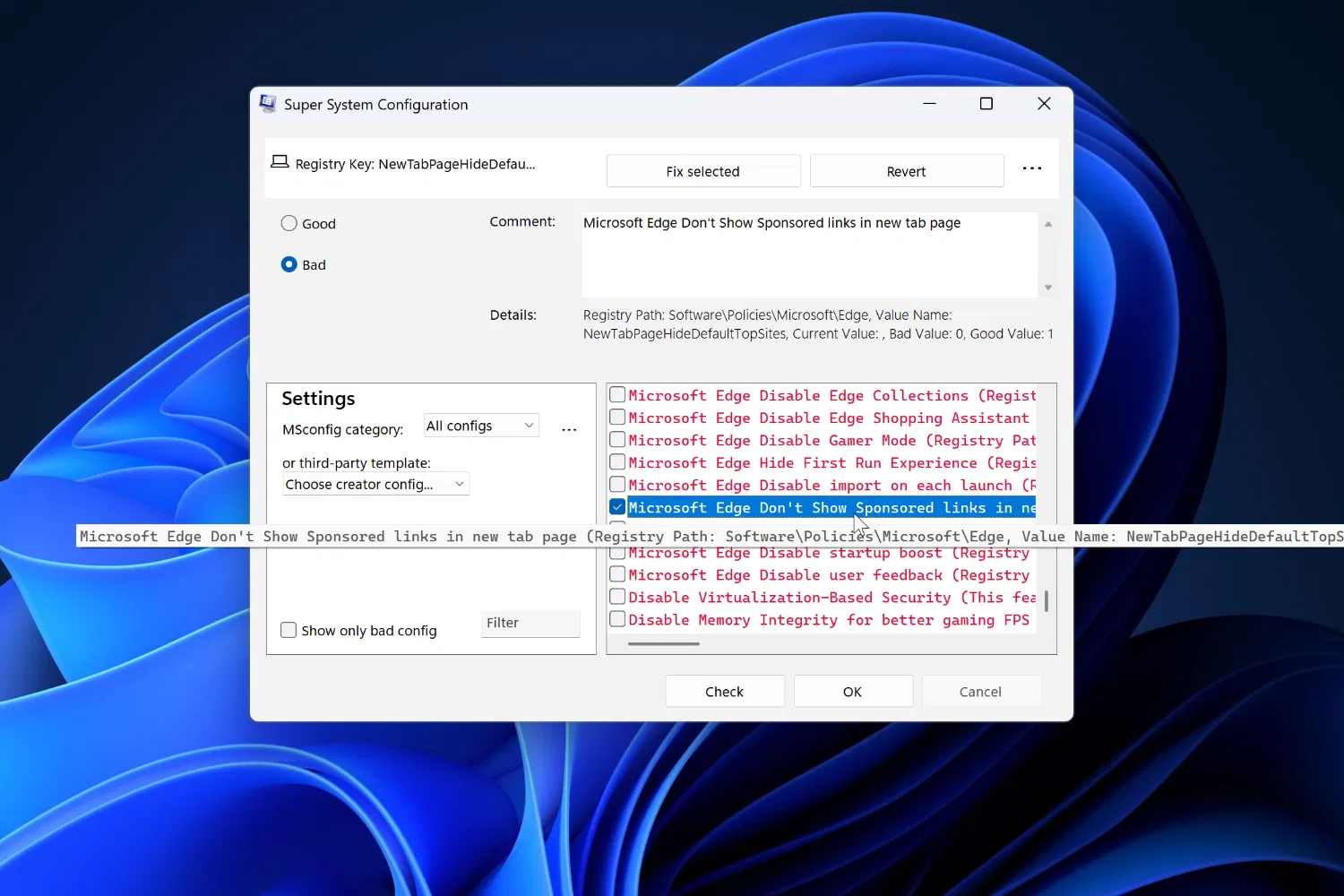Image resolution: width=1344 pixels, height=896 pixels.
Task: Click the Fix selected button
Action: click(703, 171)
